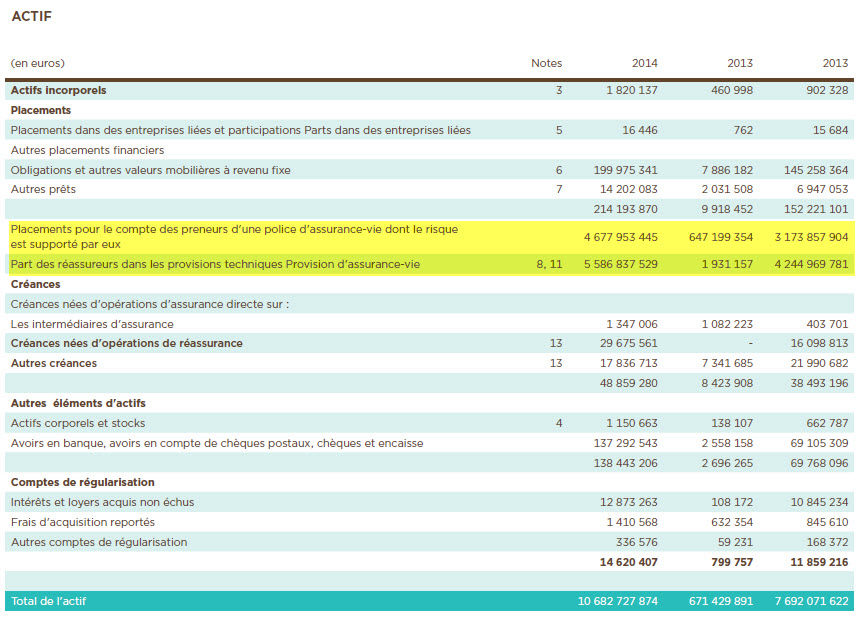Click value 16 098 813
Screen dimensions: 866x624
819,343
